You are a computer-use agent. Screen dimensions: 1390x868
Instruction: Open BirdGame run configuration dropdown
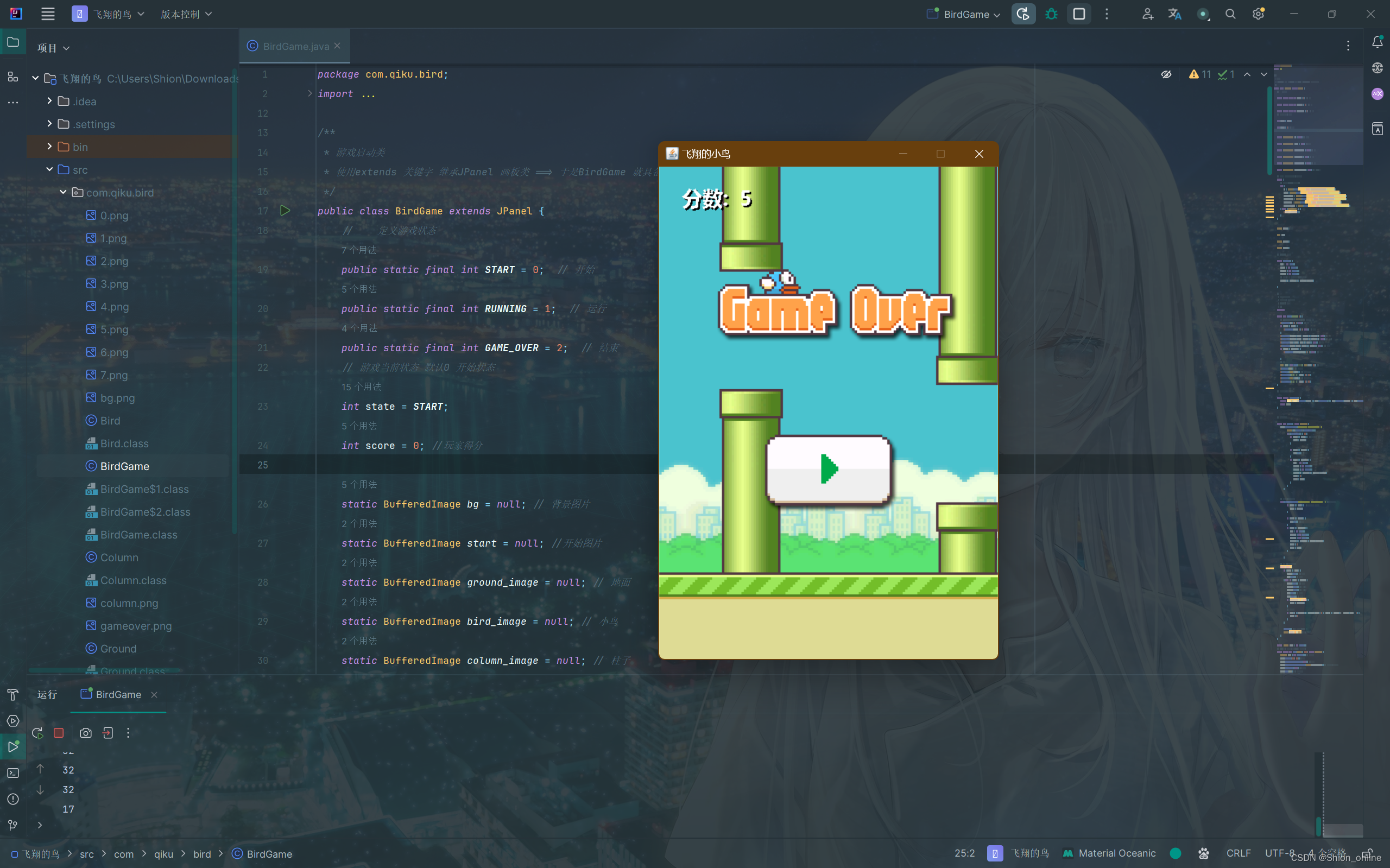[963, 14]
